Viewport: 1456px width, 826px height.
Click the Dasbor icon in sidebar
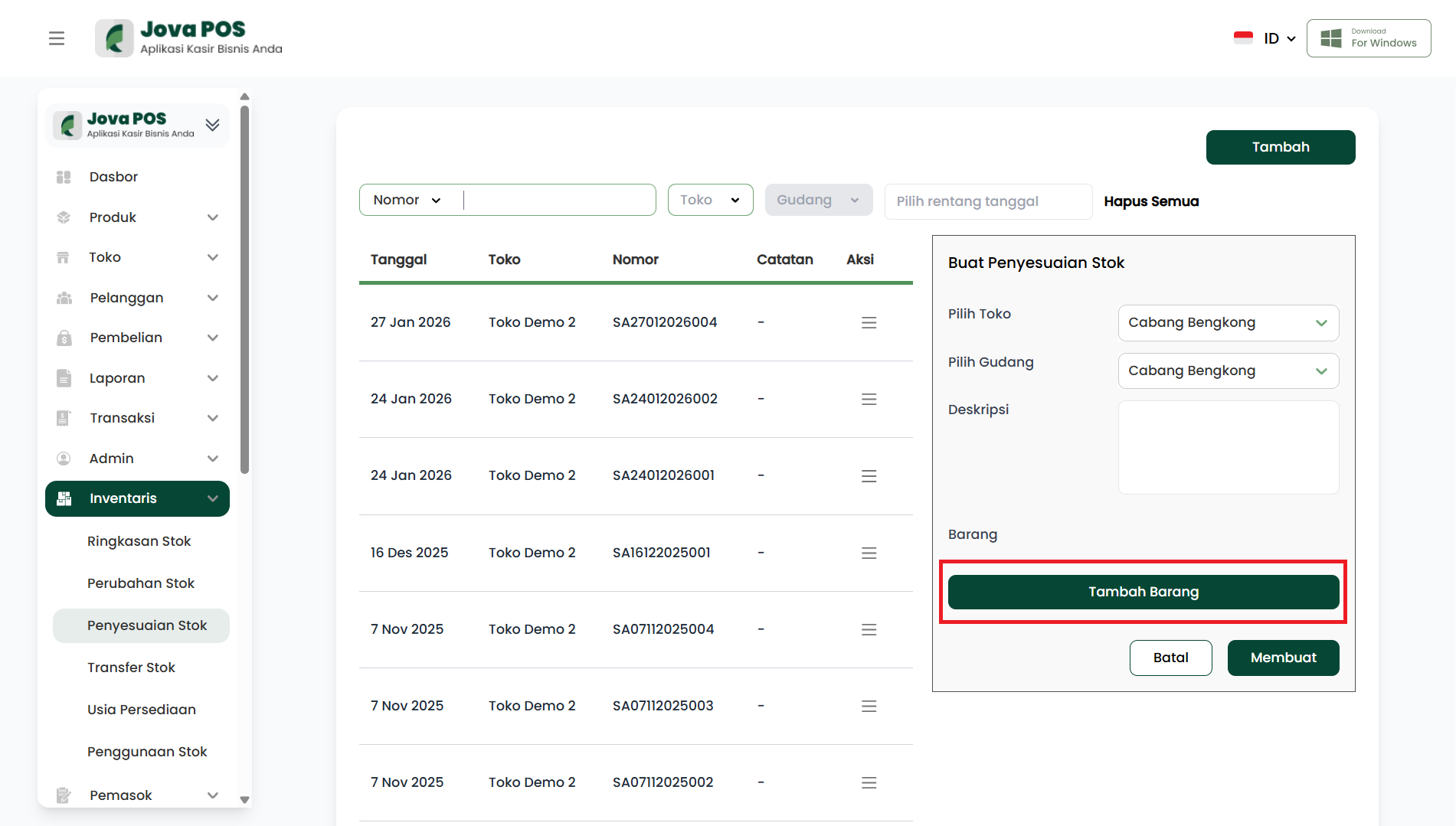64,177
